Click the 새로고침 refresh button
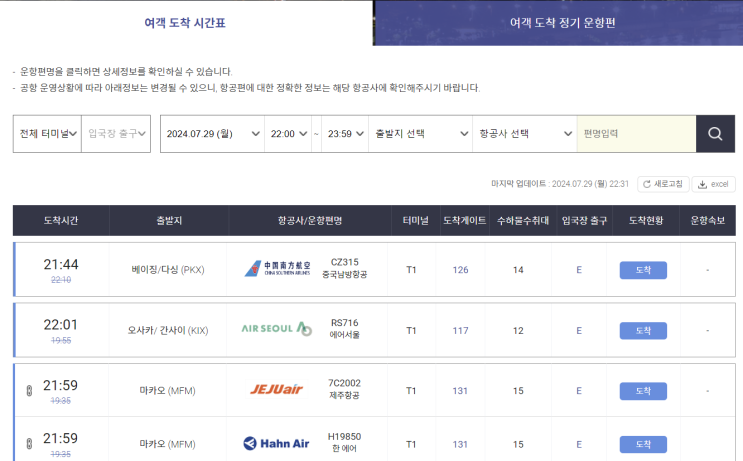The width and height of the screenshot is (743, 461). point(663,184)
